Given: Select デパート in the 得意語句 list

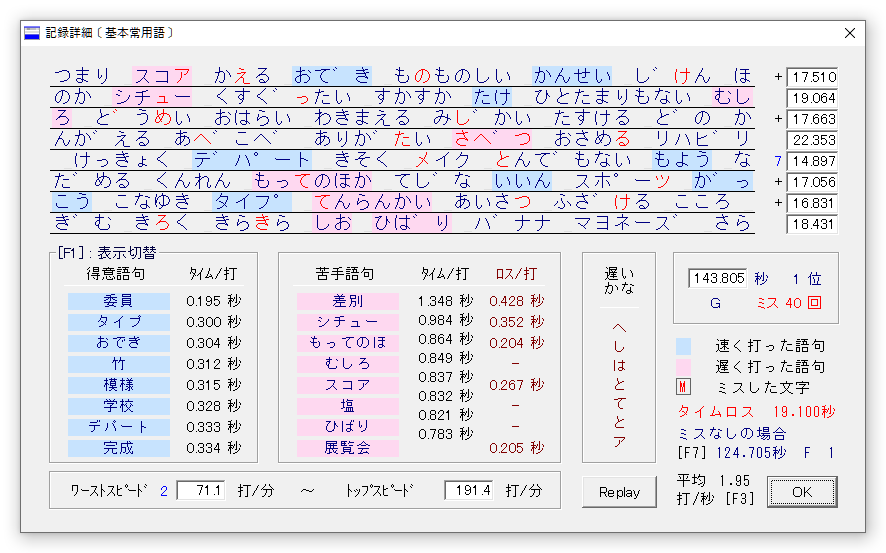Looking at the screenshot, I should coord(119,427).
